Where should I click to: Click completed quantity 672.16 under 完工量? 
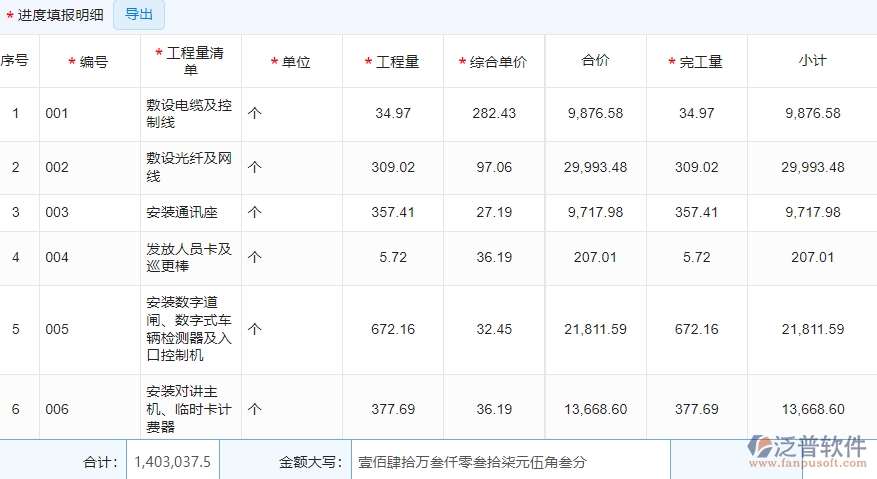(696, 329)
